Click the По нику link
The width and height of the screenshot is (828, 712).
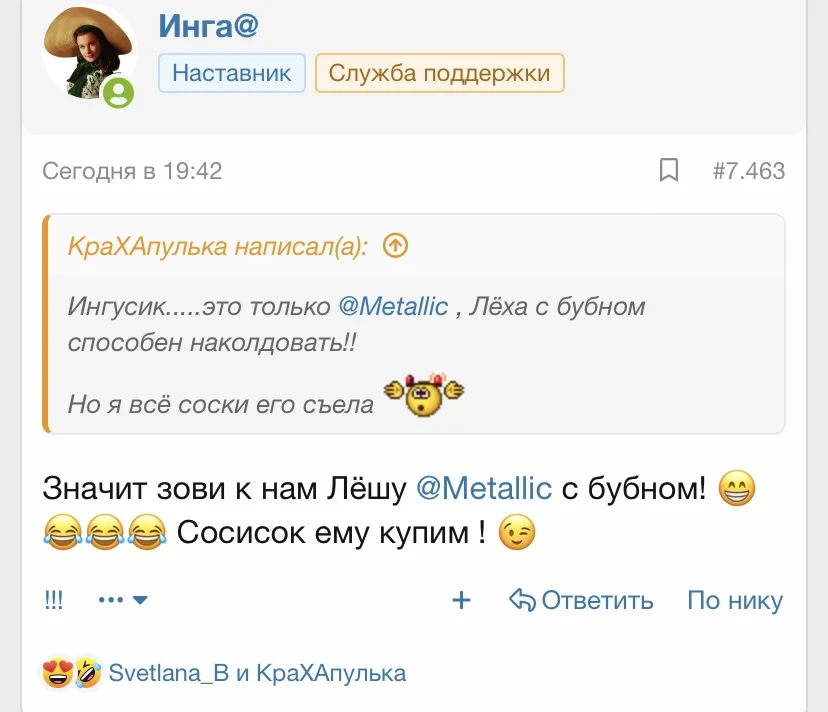click(x=735, y=600)
